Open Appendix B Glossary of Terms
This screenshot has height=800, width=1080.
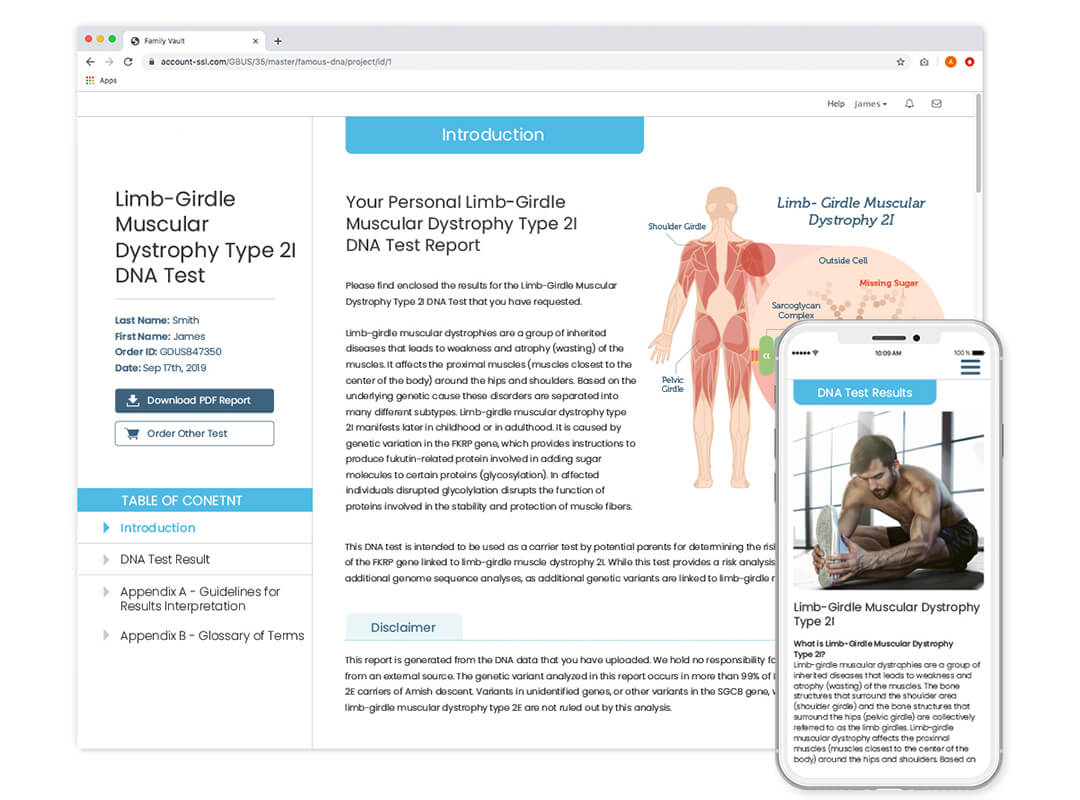click(212, 635)
